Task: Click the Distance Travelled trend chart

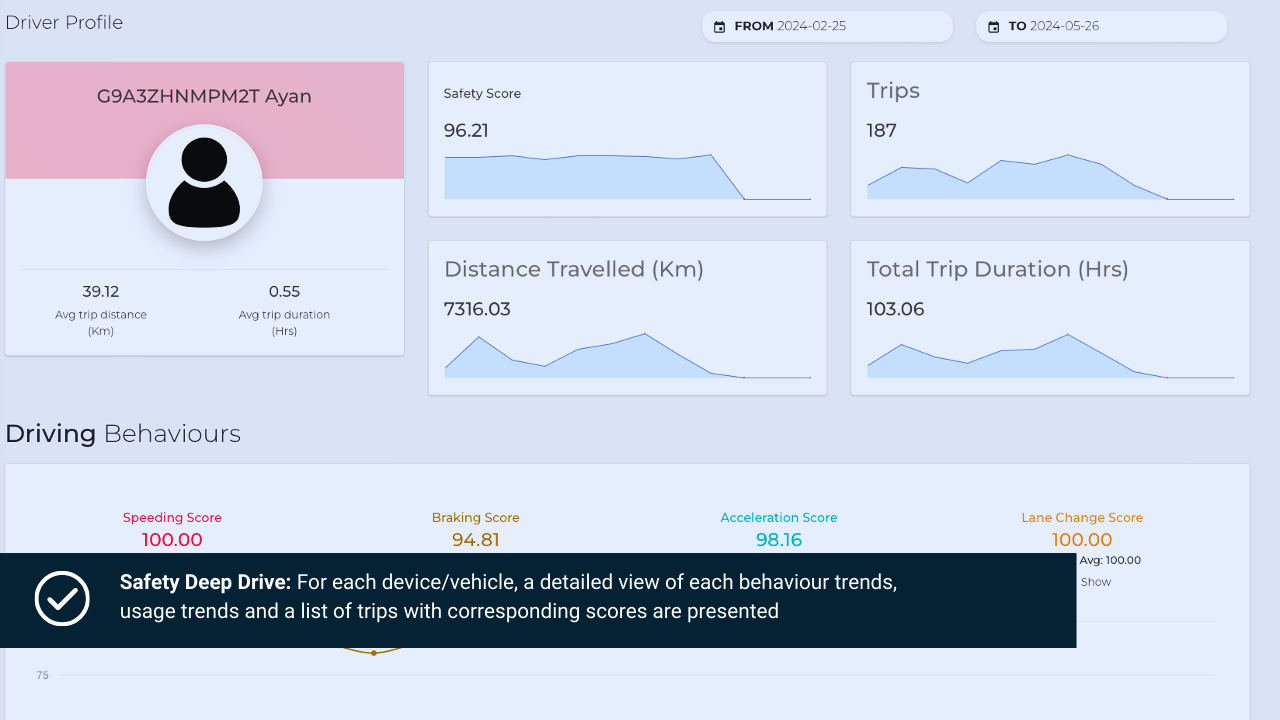Action: pos(627,356)
